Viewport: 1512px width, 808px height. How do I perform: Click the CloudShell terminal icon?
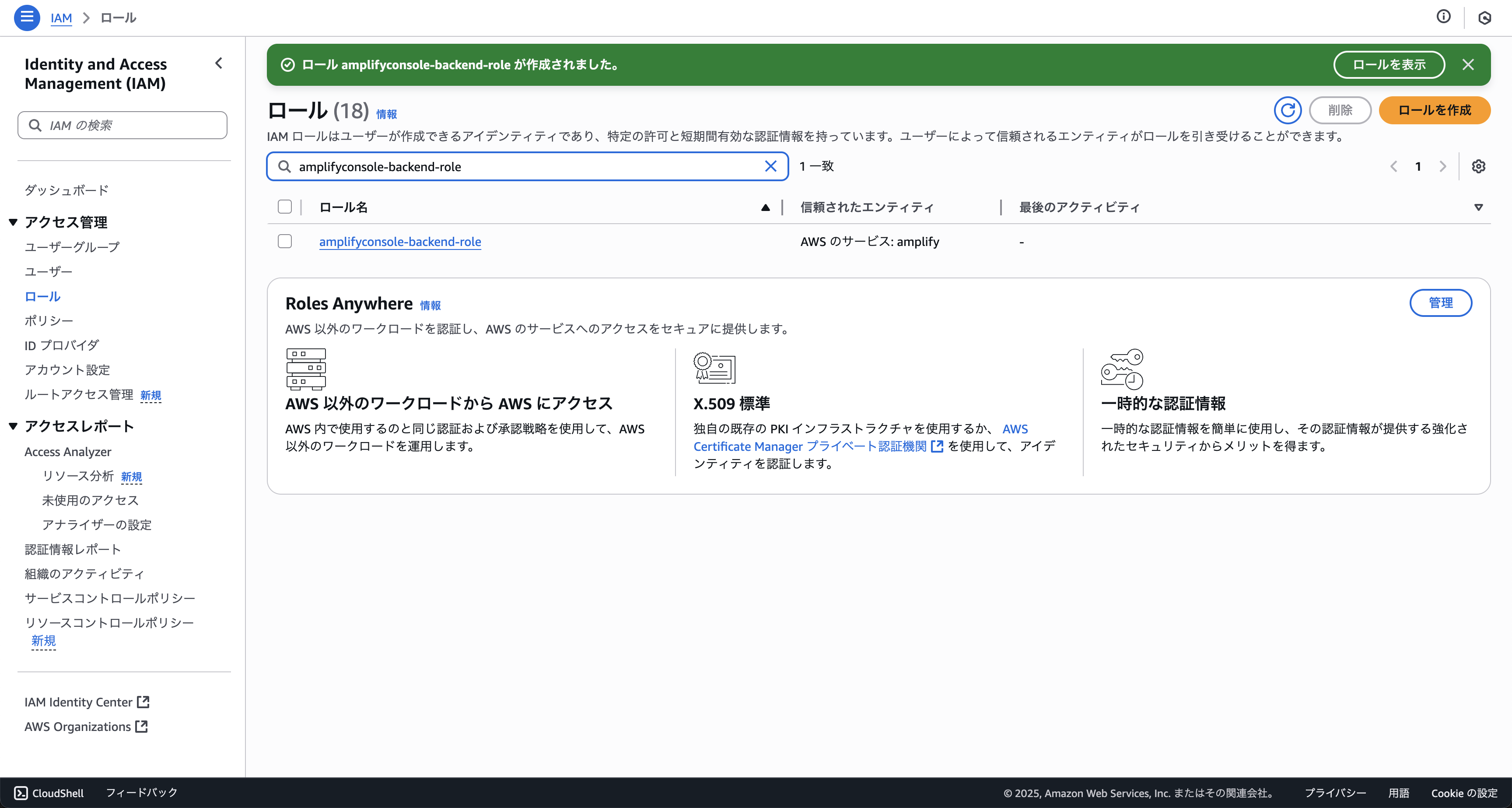coord(21,793)
